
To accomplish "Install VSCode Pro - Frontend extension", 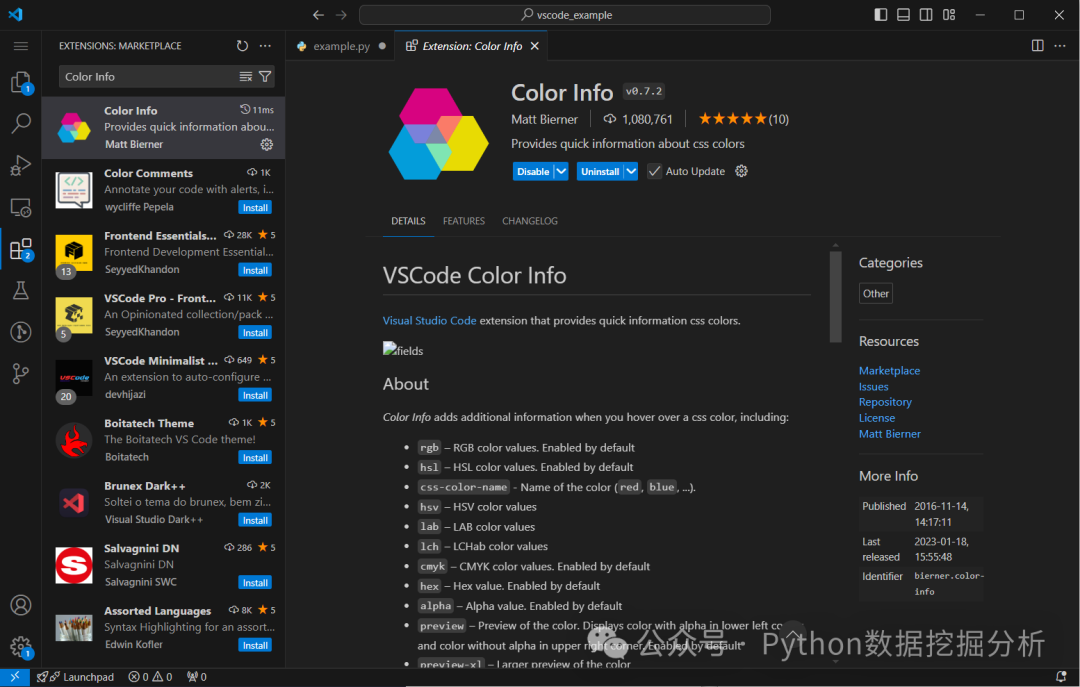I will pyautogui.click(x=255, y=333).
